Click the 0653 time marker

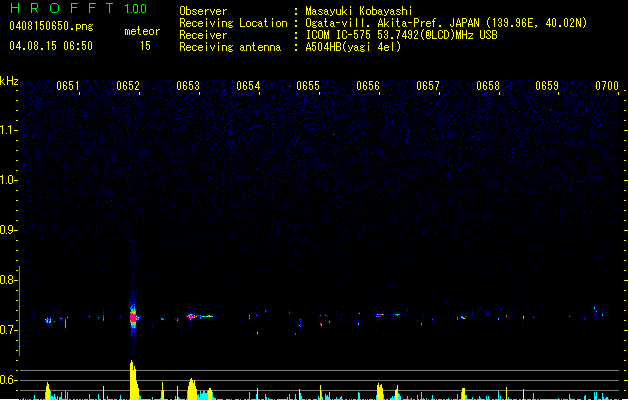point(188,86)
